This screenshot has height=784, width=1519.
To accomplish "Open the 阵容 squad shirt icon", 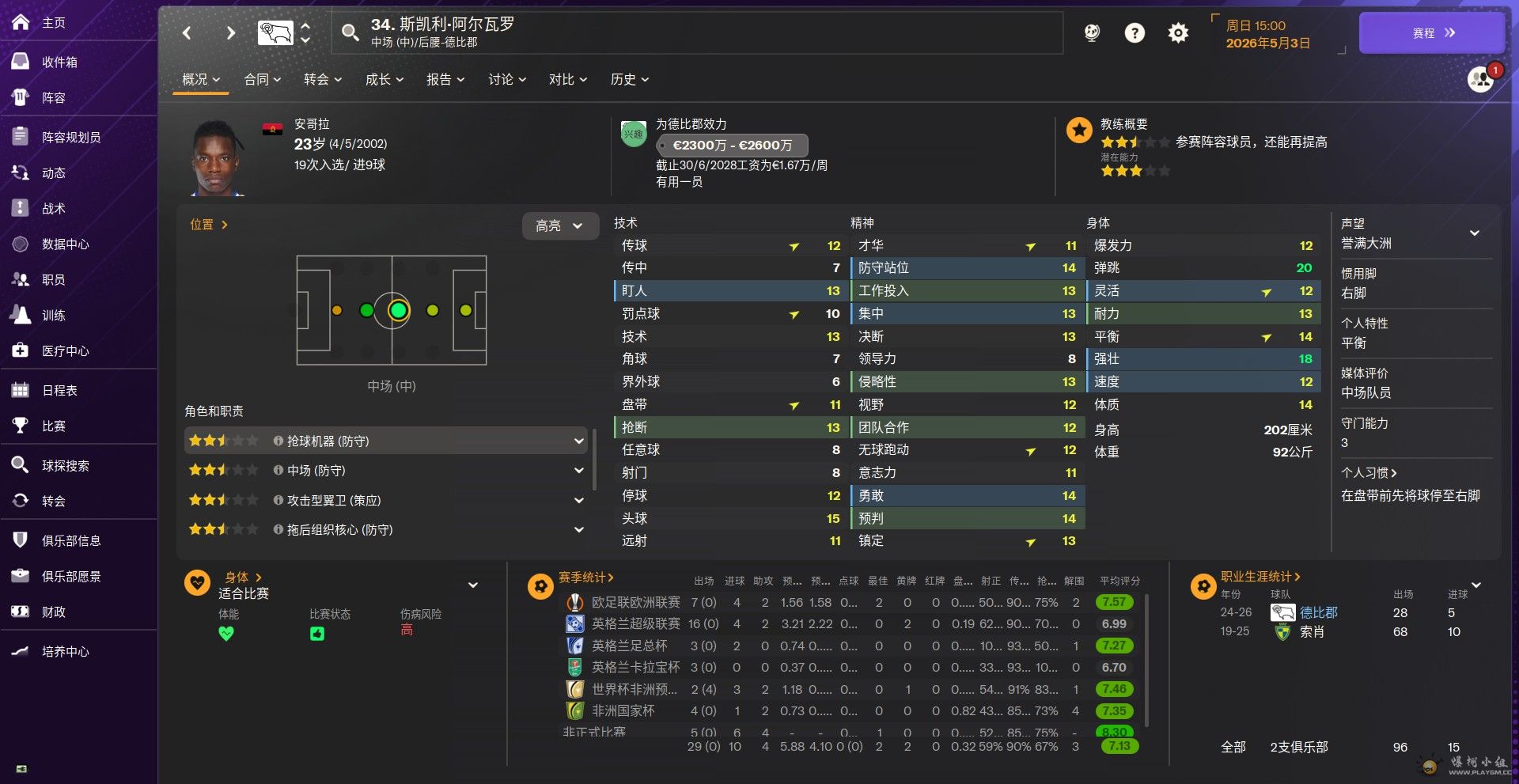I will [21, 97].
